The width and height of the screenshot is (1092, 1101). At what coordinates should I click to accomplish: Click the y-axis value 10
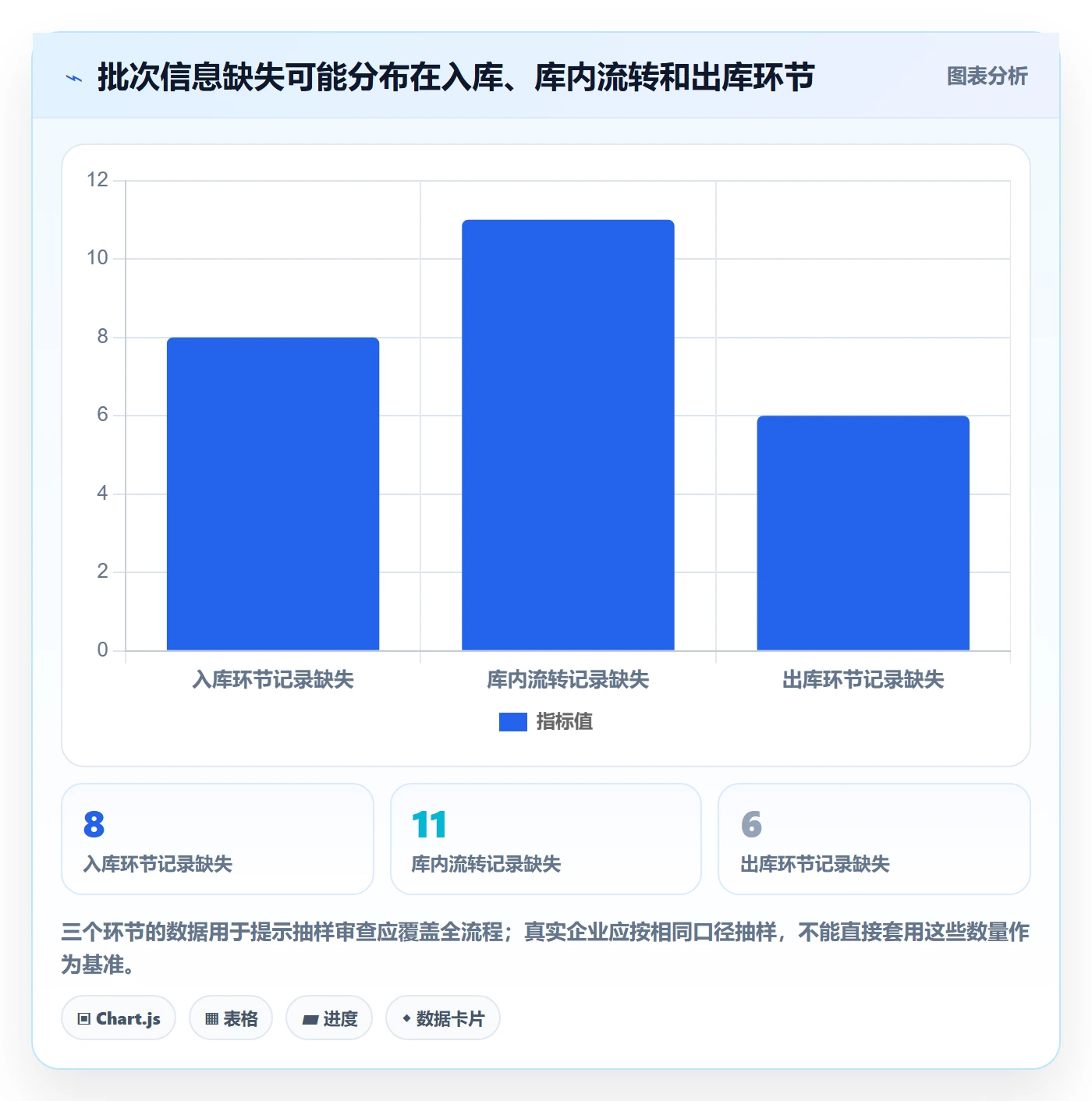(97, 258)
